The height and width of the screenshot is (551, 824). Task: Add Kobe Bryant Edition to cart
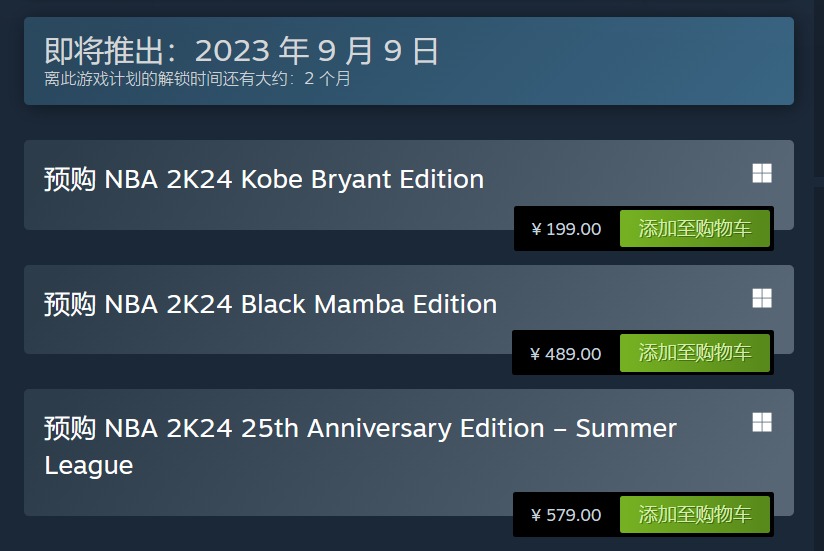tap(695, 229)
